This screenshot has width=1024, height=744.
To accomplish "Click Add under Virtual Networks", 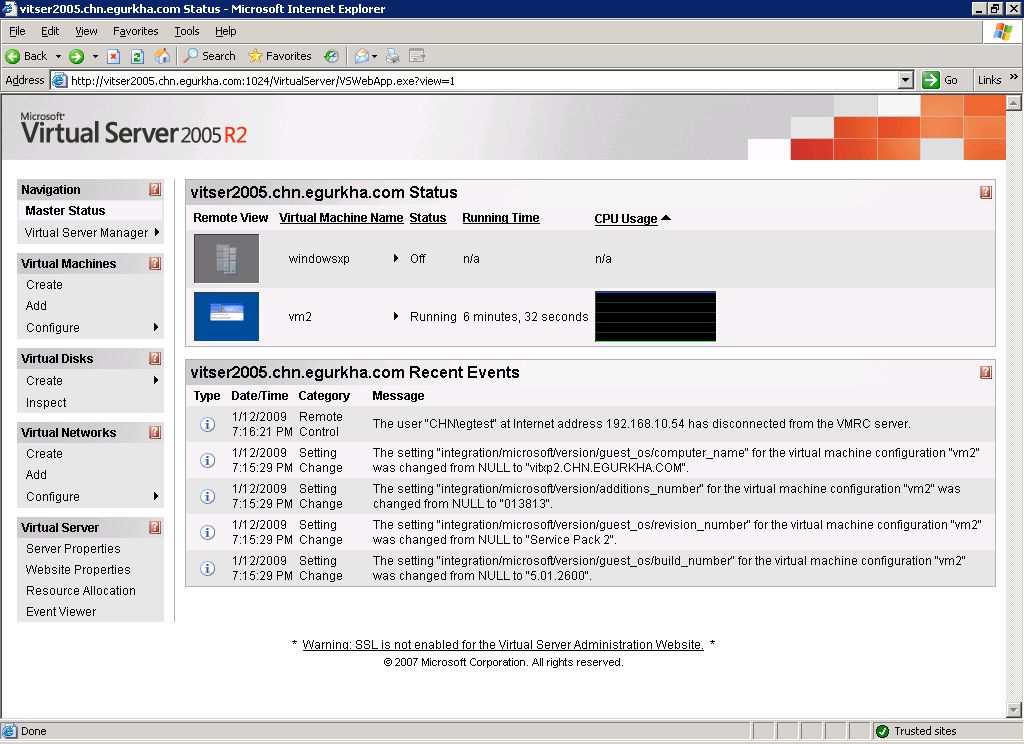I will [36, 474].
